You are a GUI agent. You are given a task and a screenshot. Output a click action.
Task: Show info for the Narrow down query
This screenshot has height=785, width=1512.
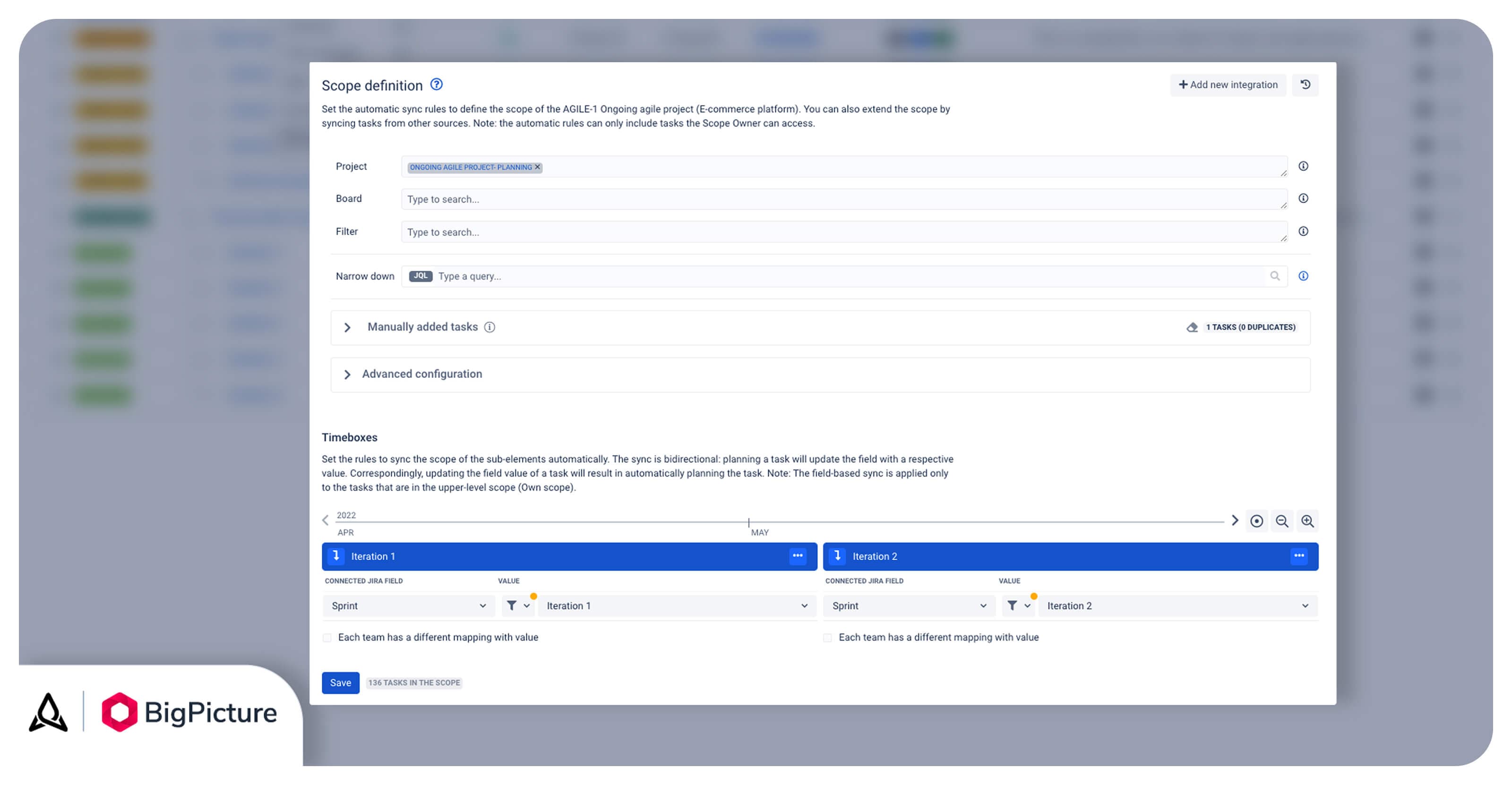click(x=1303, y=276)
